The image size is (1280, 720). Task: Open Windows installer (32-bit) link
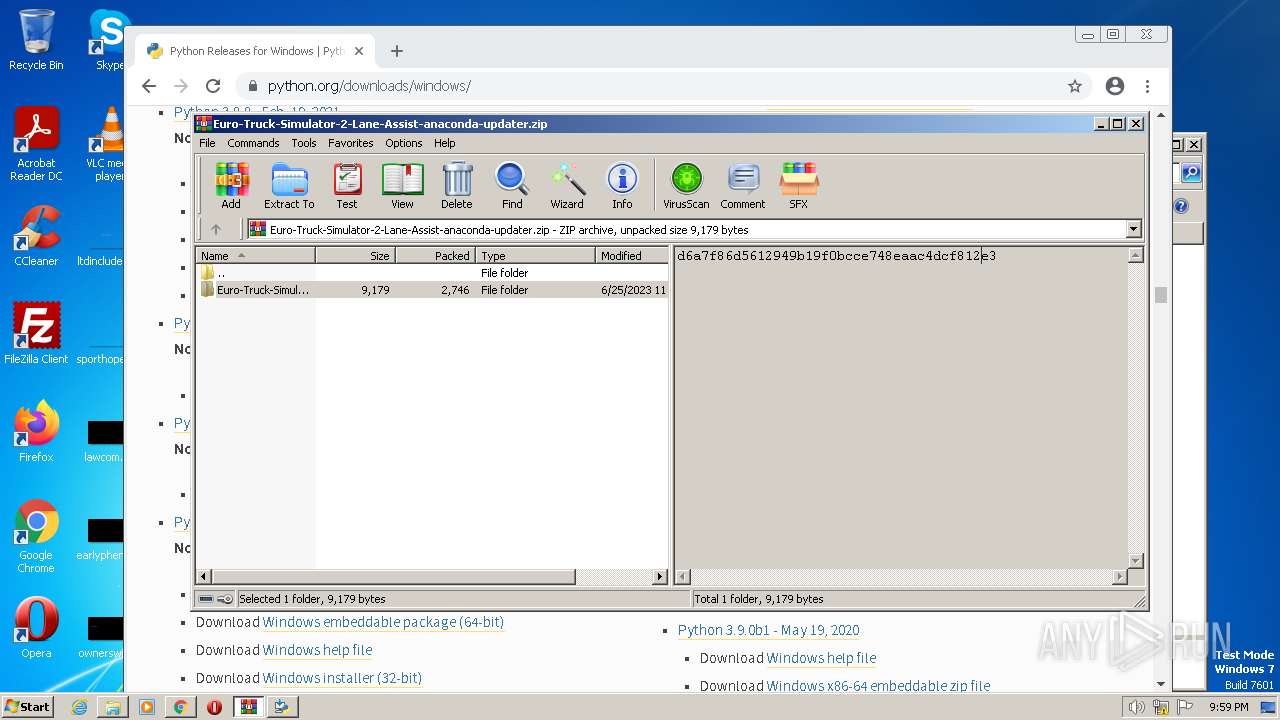point(342,678)
